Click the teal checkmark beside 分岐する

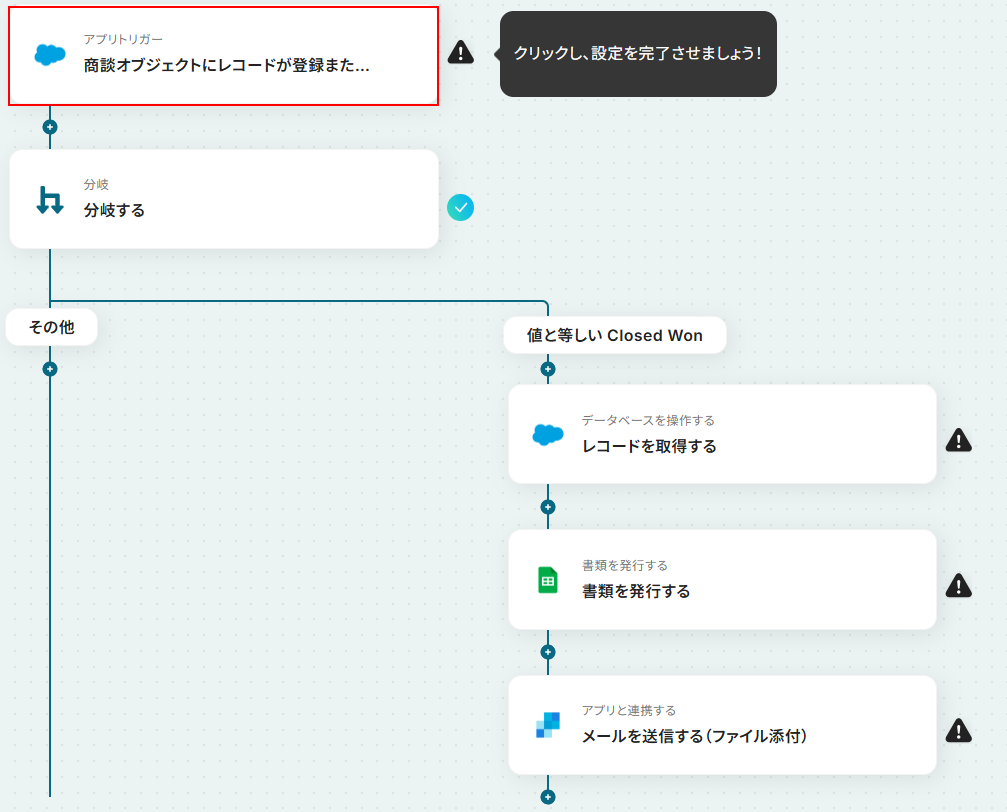click(460, 207)
